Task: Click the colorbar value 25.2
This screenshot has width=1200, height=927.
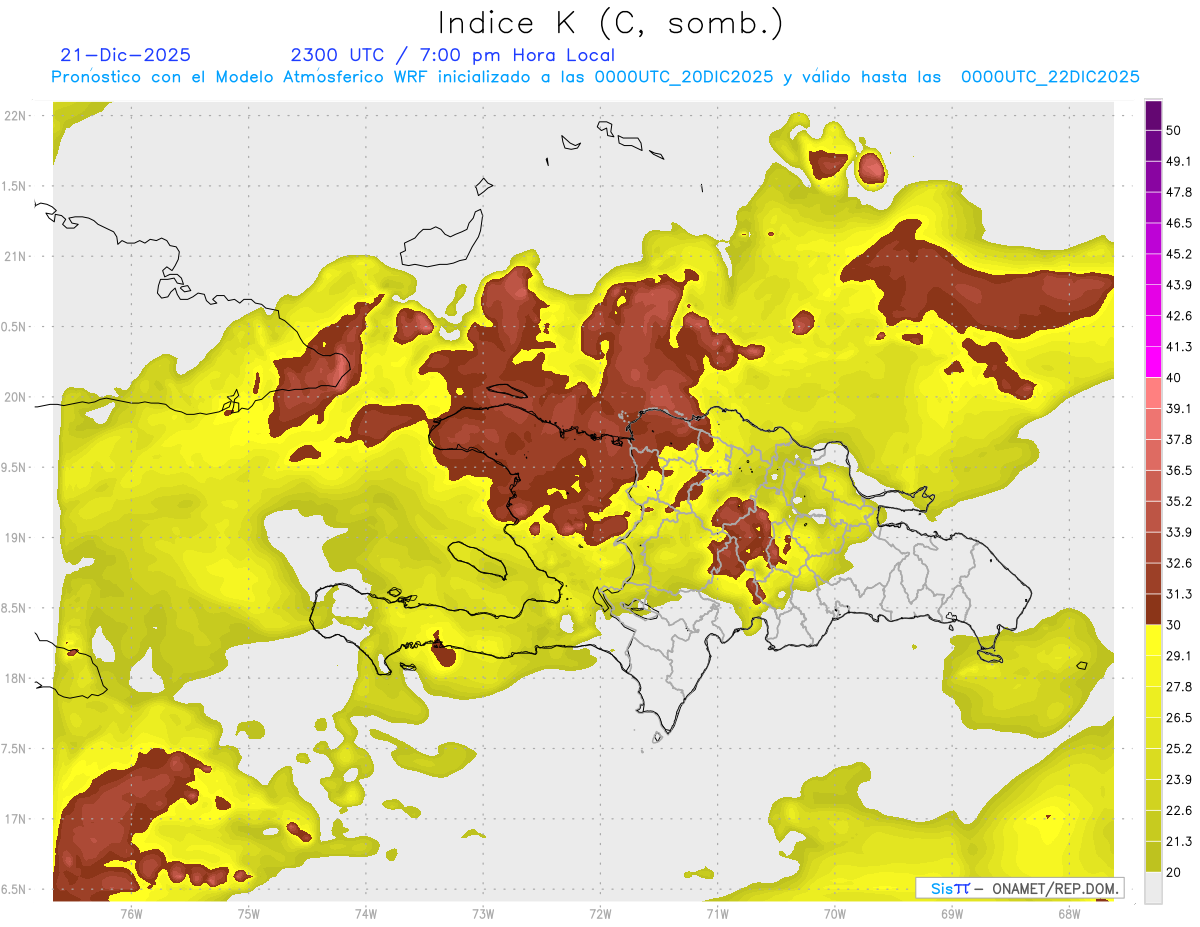Action: click(x=1180, y=749)
